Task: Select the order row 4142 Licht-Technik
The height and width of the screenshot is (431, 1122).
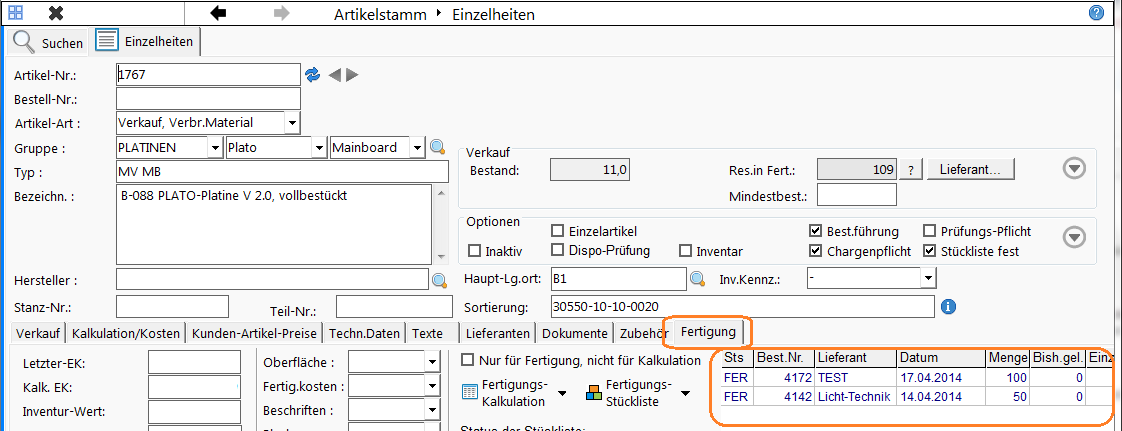Action: click(x=917, y=396)
